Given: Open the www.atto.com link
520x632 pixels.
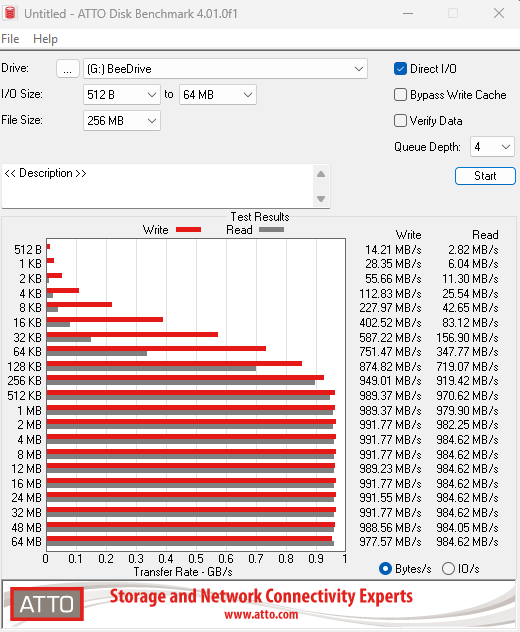Looking at the screenshot, I should tap(261, 615).
